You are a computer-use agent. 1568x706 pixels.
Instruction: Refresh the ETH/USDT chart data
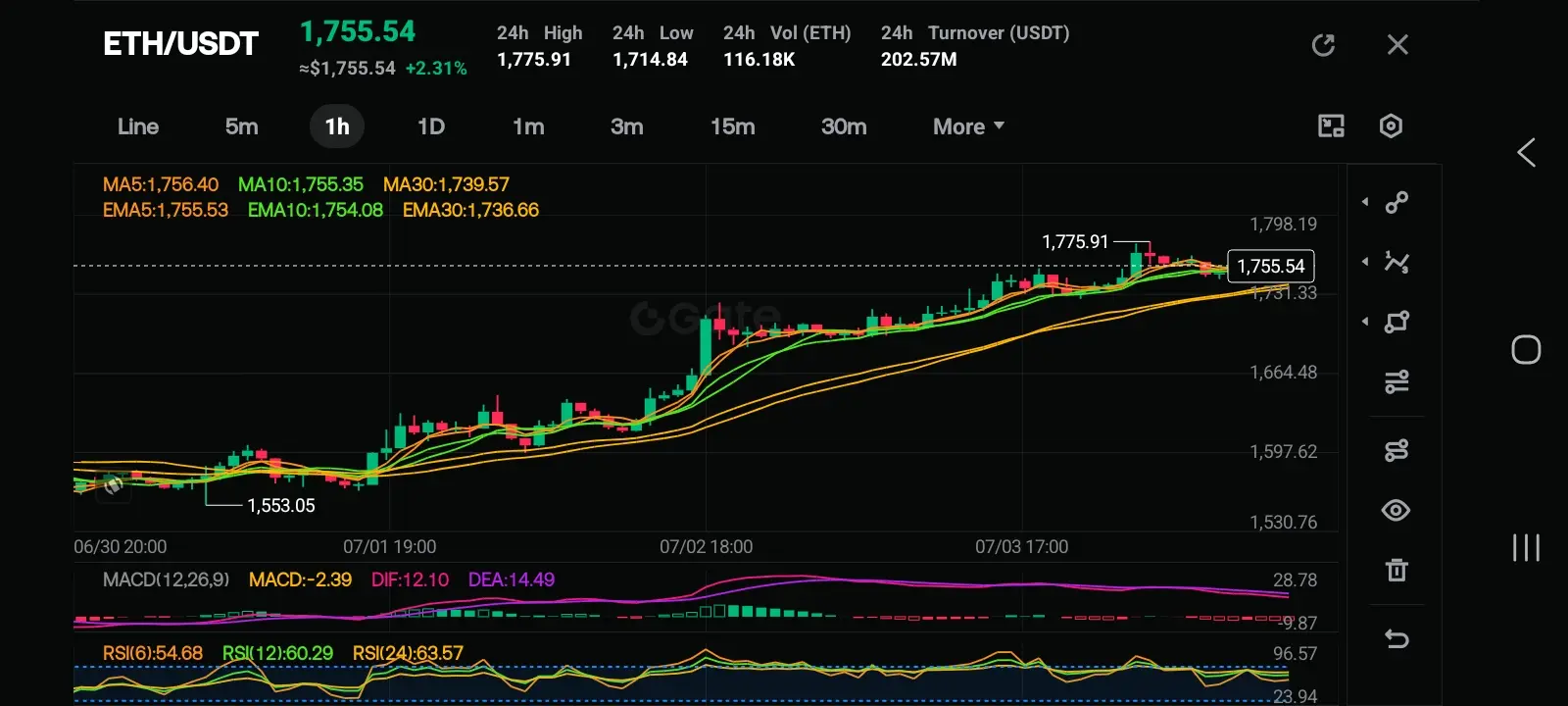(x=1323, y=45)
